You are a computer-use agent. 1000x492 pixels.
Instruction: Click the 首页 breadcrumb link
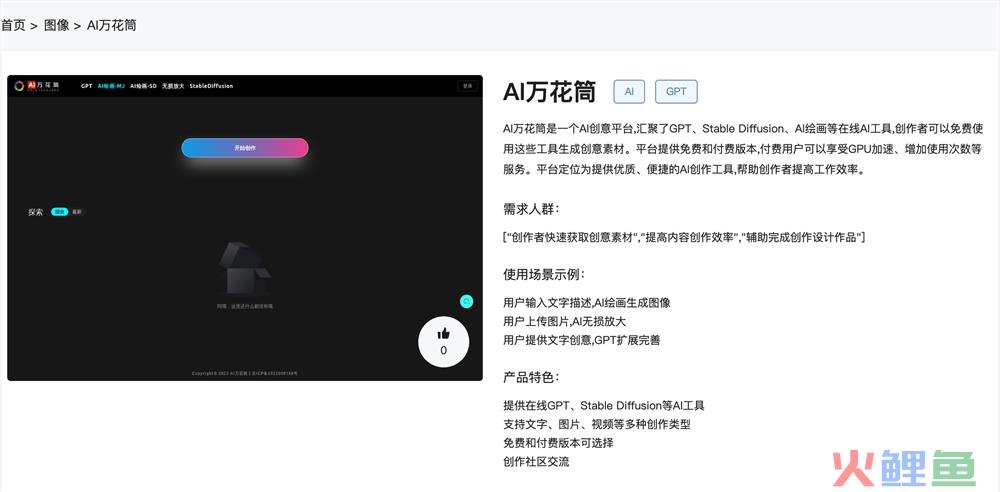click(13, 26)
